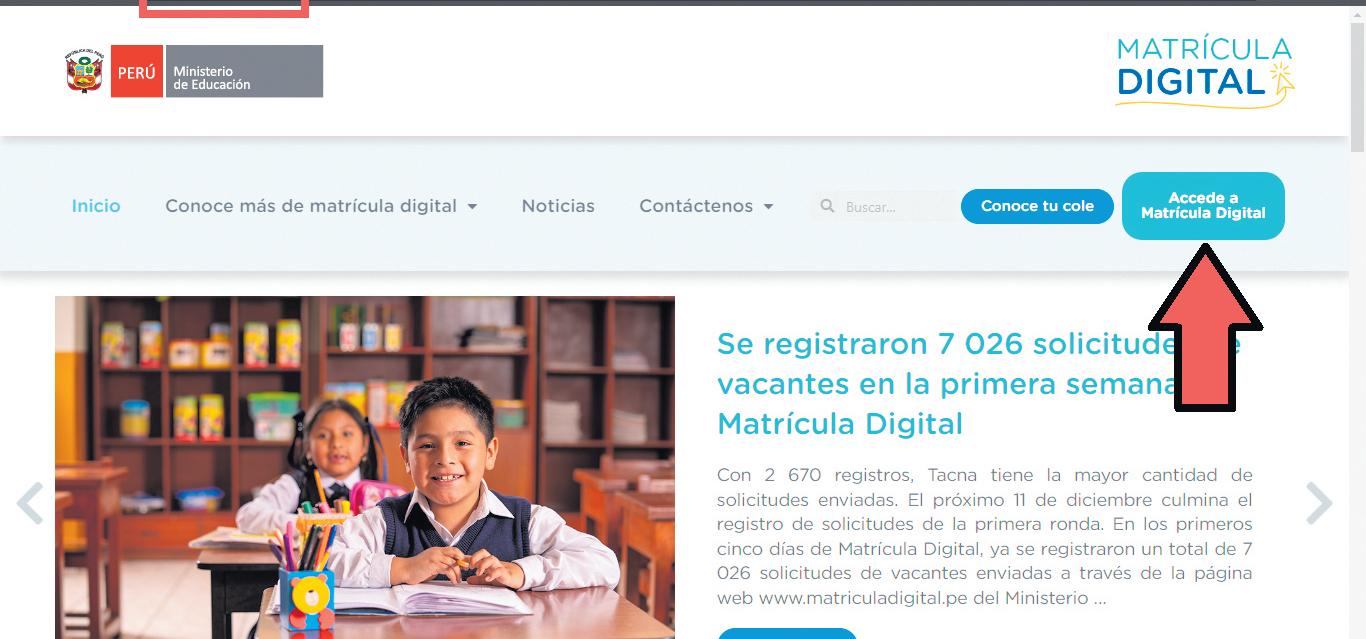Viewport: 1366px width, 639px height.
Task: Open the Noticias menu item
Action: pos(558,206)
